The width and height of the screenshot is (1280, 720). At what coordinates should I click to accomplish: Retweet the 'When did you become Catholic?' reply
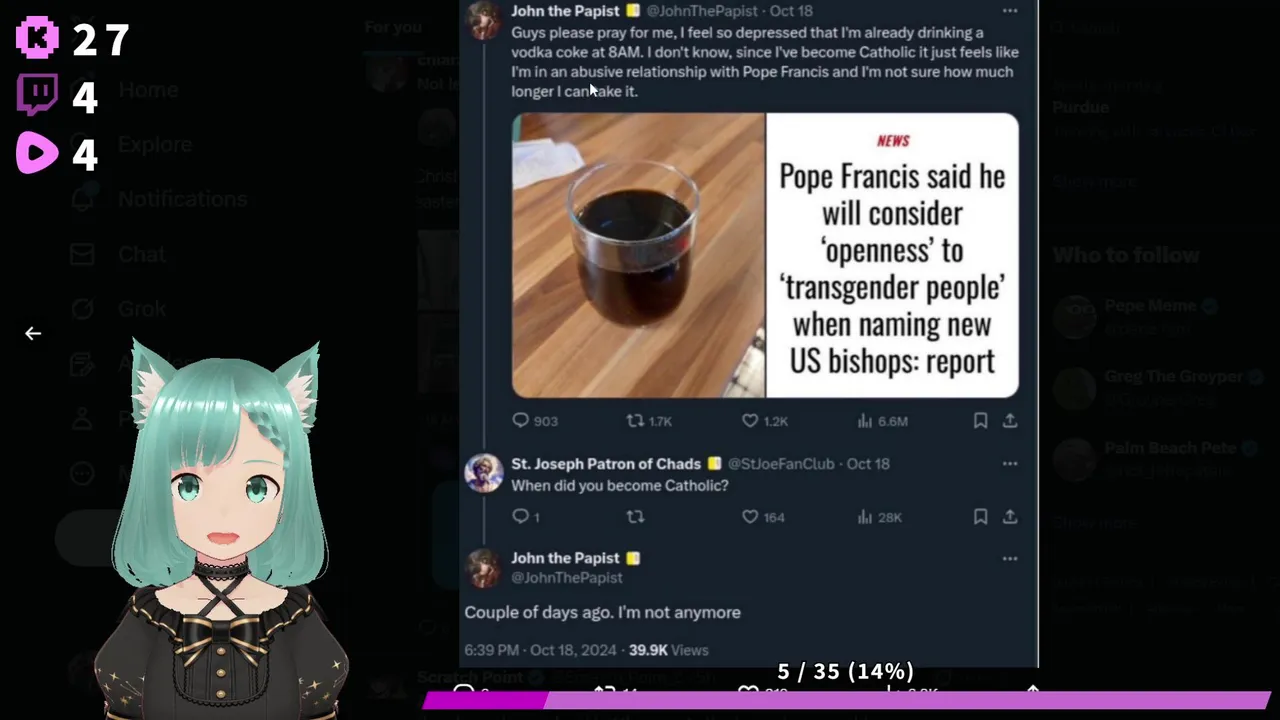pyautogui.click(x=635, y=517)
